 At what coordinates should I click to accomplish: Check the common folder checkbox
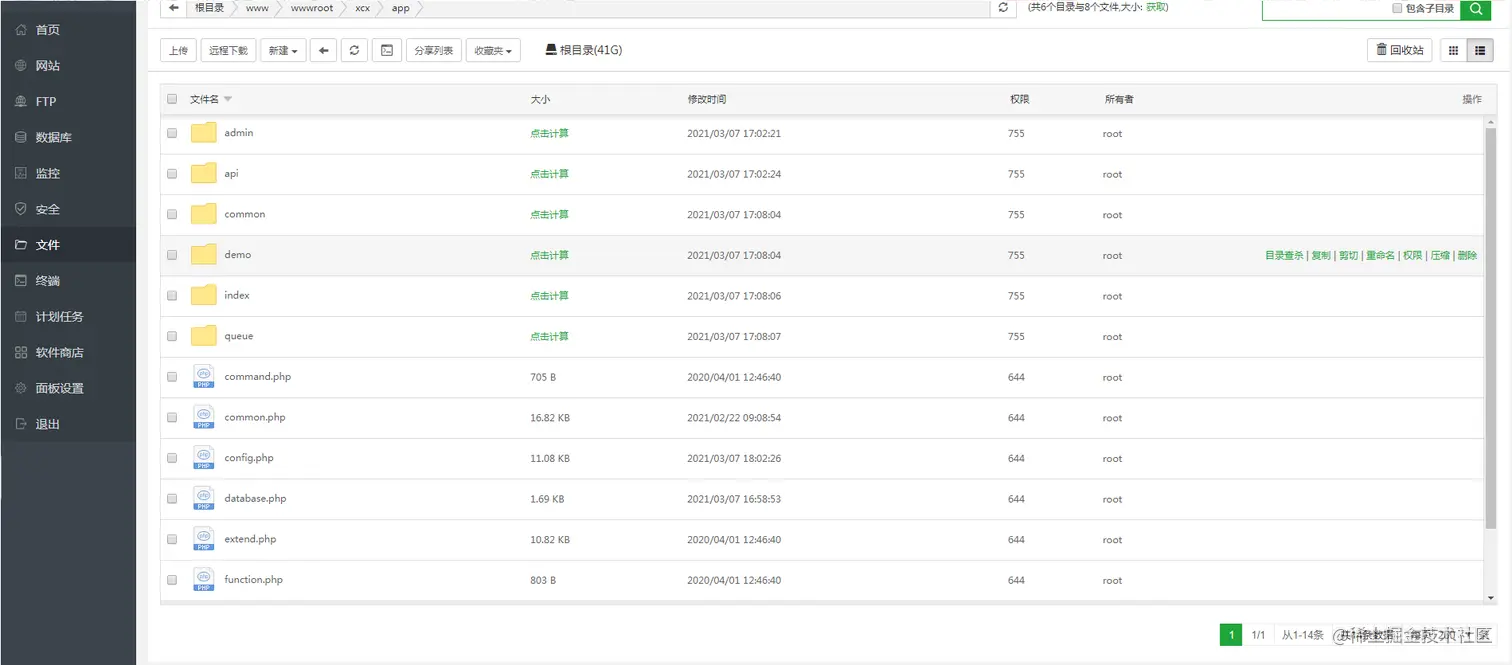tap(172, 214)
